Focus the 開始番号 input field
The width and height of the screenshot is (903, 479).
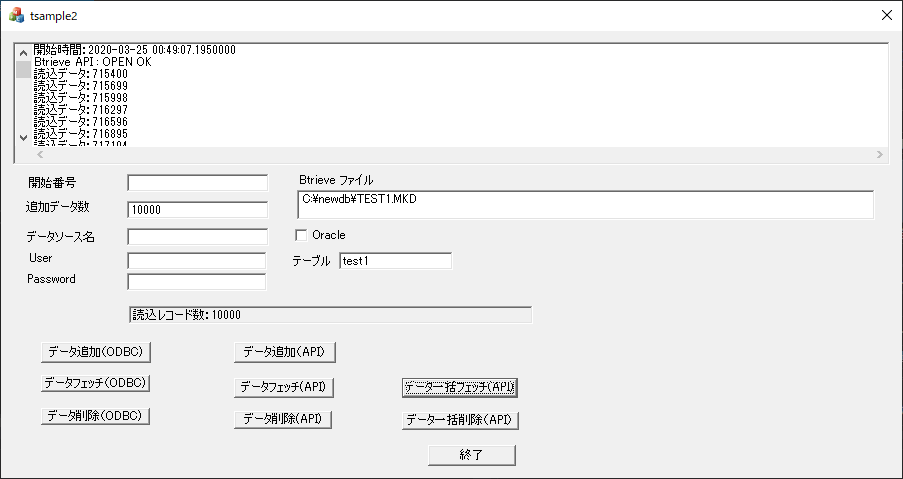(x=197, y=183)
